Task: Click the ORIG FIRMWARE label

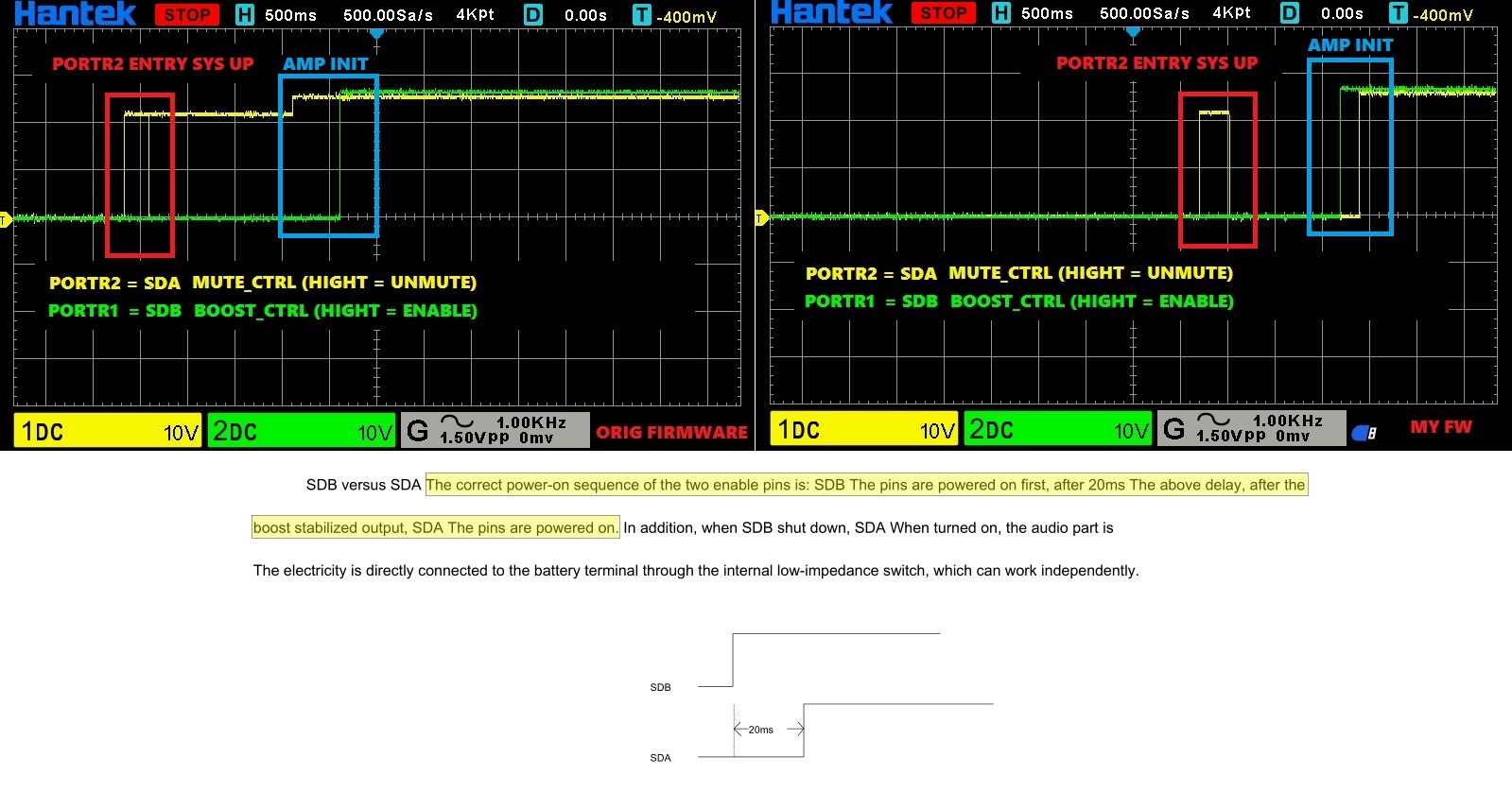Action: (671, 433)
